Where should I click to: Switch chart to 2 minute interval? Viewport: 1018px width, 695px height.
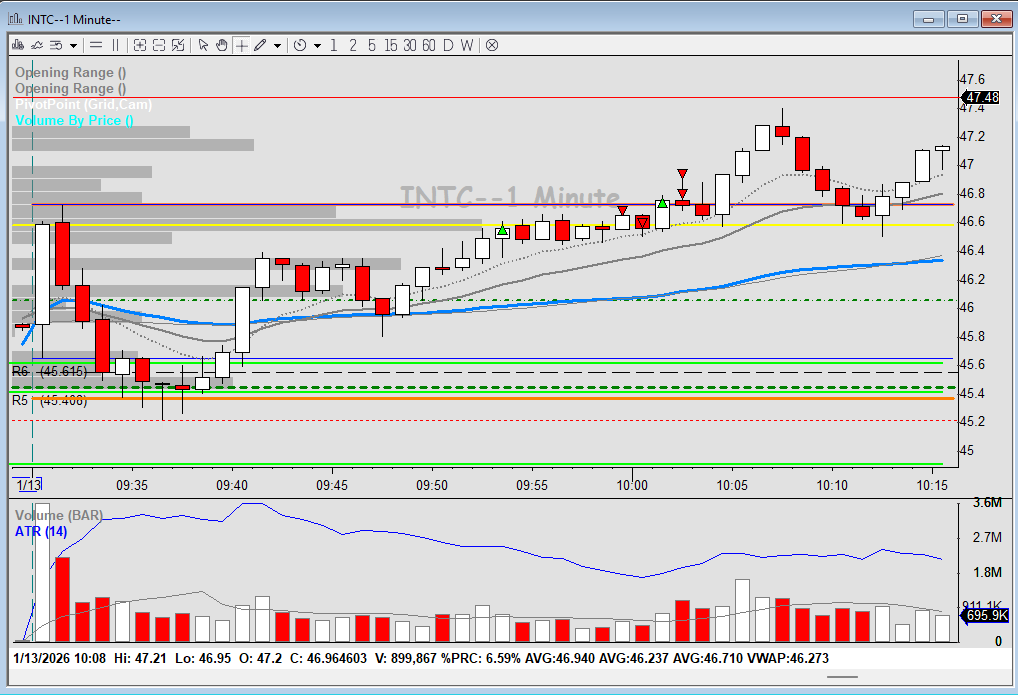(353, 45)
